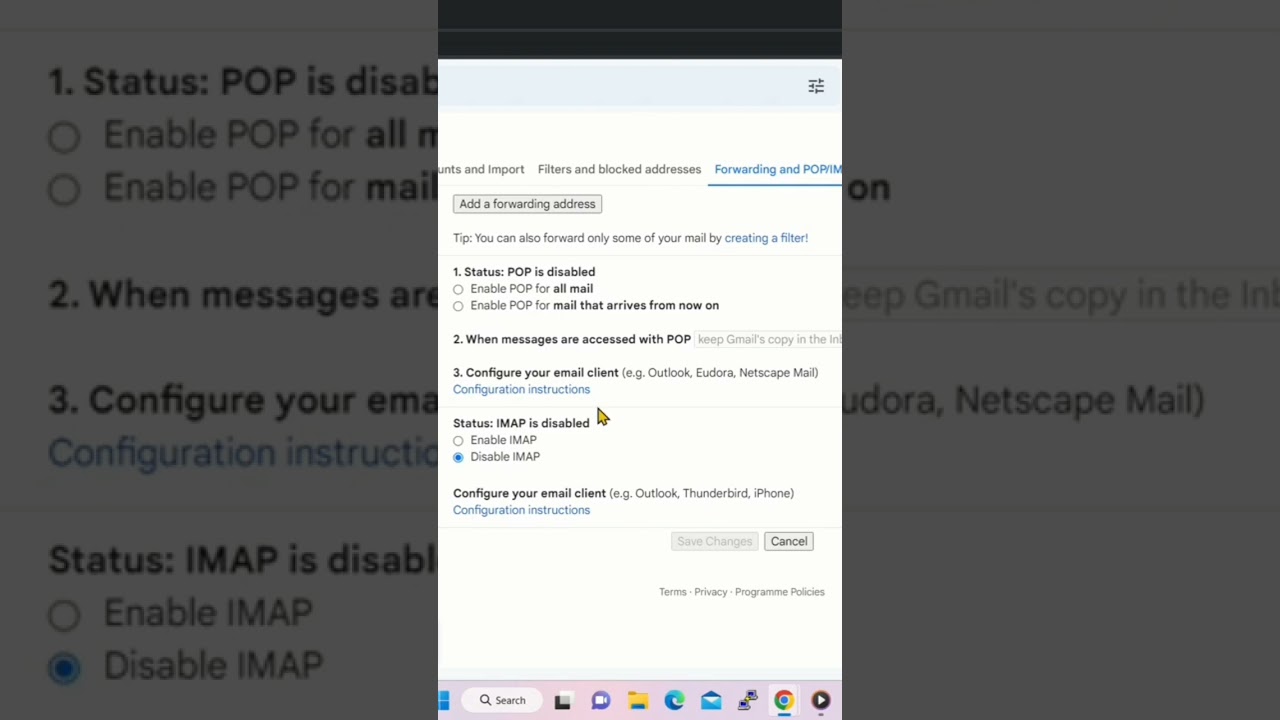Viewport: 1280px width, 720px height.
Task: Open the Windows Start button in the taskbar
Action: [443, 701]
